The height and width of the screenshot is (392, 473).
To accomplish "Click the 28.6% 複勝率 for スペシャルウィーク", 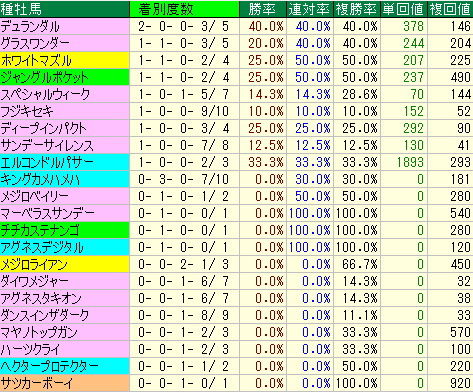I will (360, 94).
